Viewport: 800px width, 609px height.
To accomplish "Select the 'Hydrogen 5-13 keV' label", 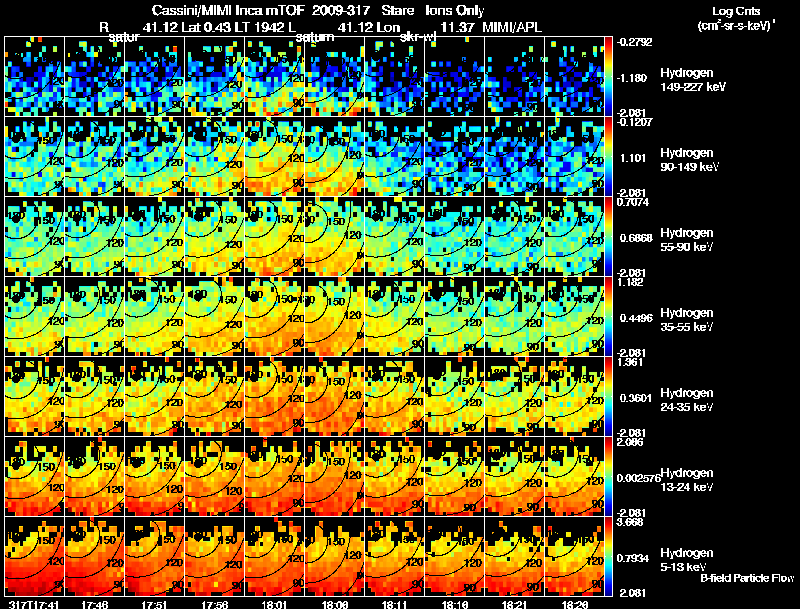I will [x=687, y=560].
